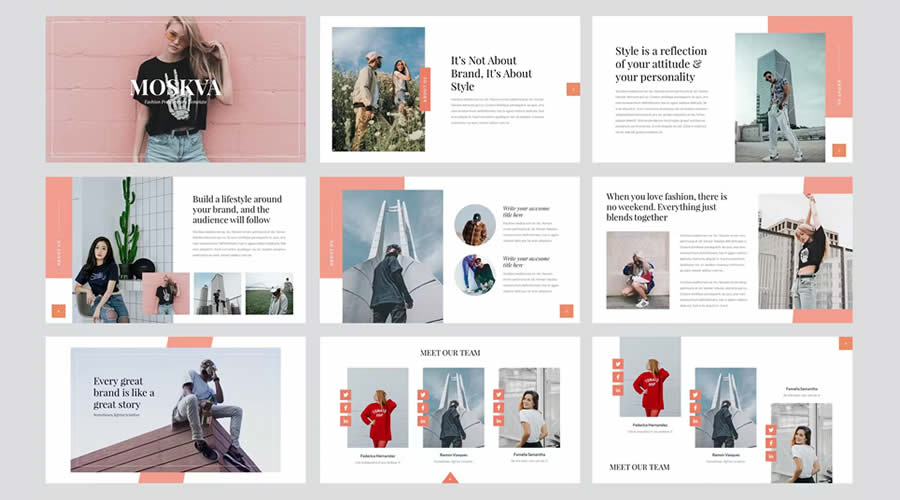The height and width of the screenshot is (500, 900).
Task: Click the name "Pamela Samantha" on the ninth slide
Action: (x=802, y=389)
